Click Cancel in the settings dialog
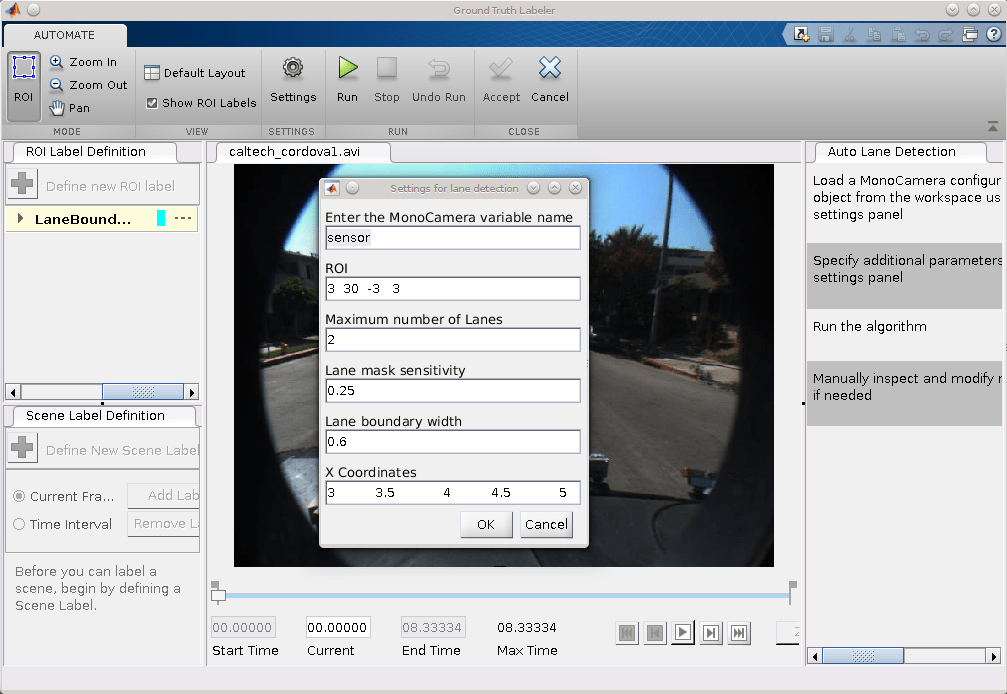Screen dimensions: 1007x694 click(546, 525)
